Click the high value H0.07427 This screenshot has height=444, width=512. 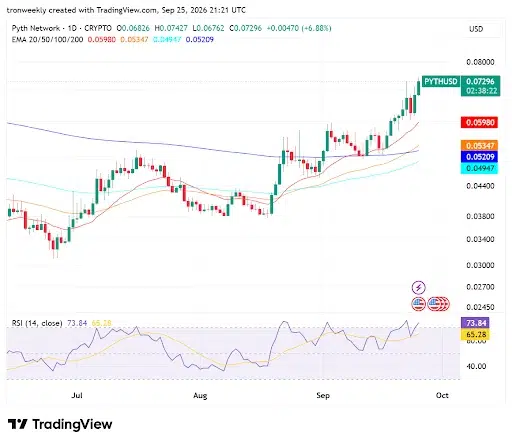(171, 28)
